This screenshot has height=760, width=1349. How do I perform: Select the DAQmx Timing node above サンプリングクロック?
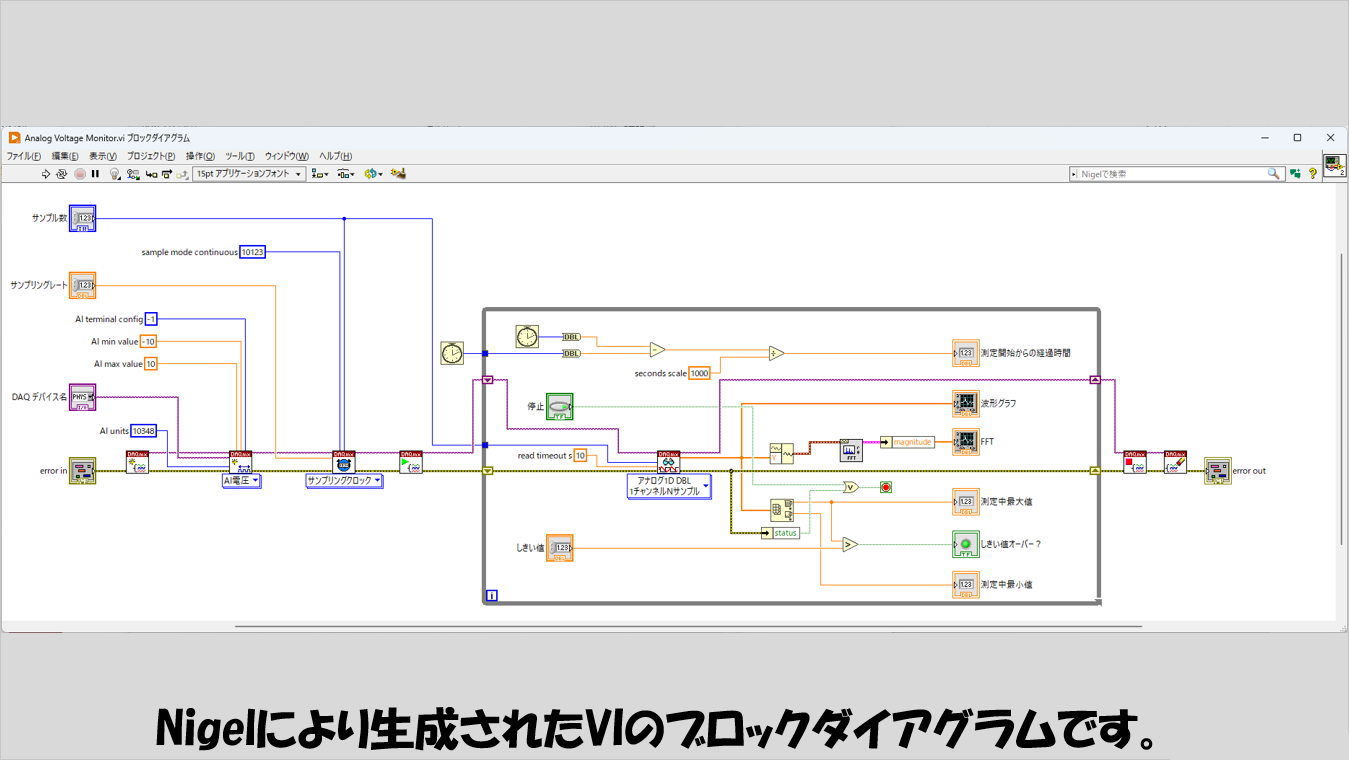click(344, 461)
